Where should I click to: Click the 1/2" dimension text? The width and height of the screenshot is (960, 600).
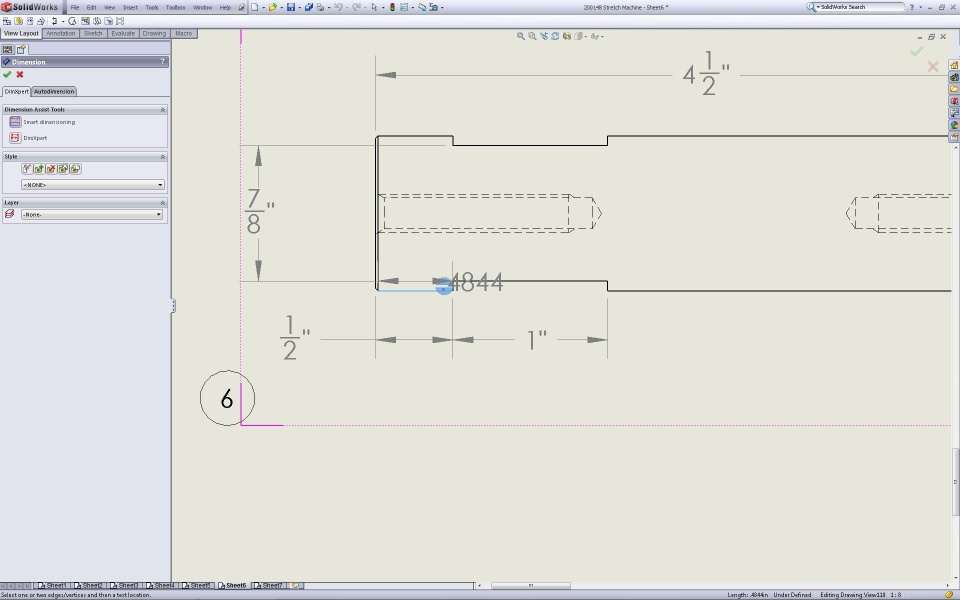coord(294,338)
